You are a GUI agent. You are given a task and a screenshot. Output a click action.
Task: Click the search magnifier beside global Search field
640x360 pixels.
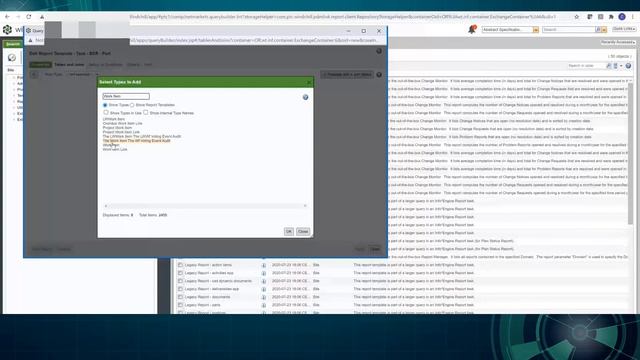pos(598,30)
